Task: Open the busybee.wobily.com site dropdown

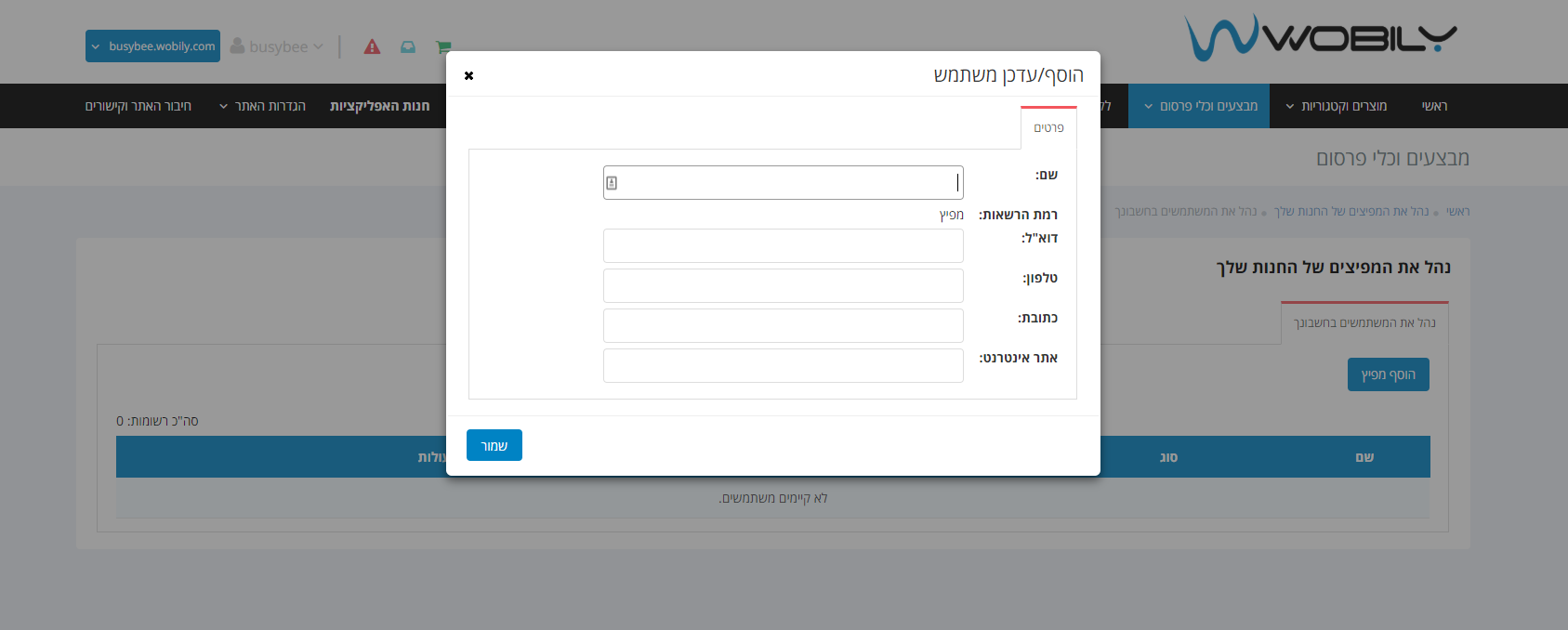Action: click(x=152, y=46)
